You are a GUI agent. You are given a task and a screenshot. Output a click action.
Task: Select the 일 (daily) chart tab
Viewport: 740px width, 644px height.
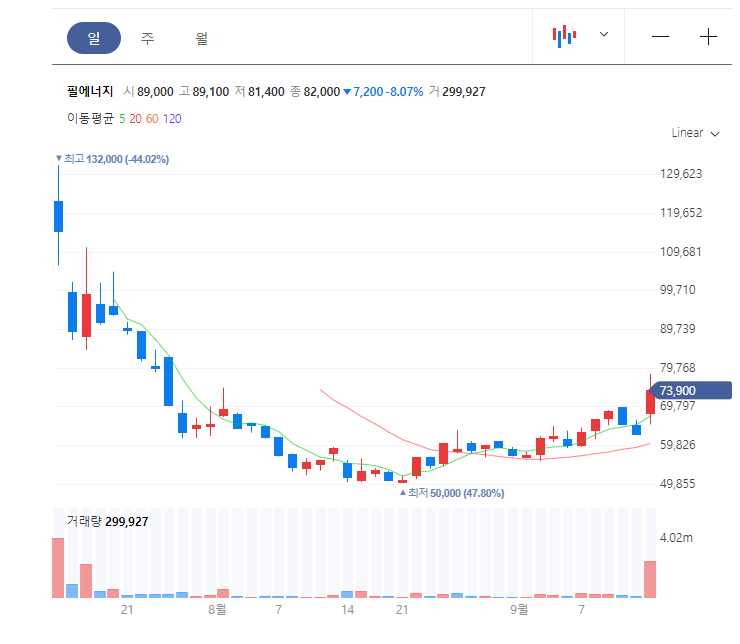tap(94, 38)
